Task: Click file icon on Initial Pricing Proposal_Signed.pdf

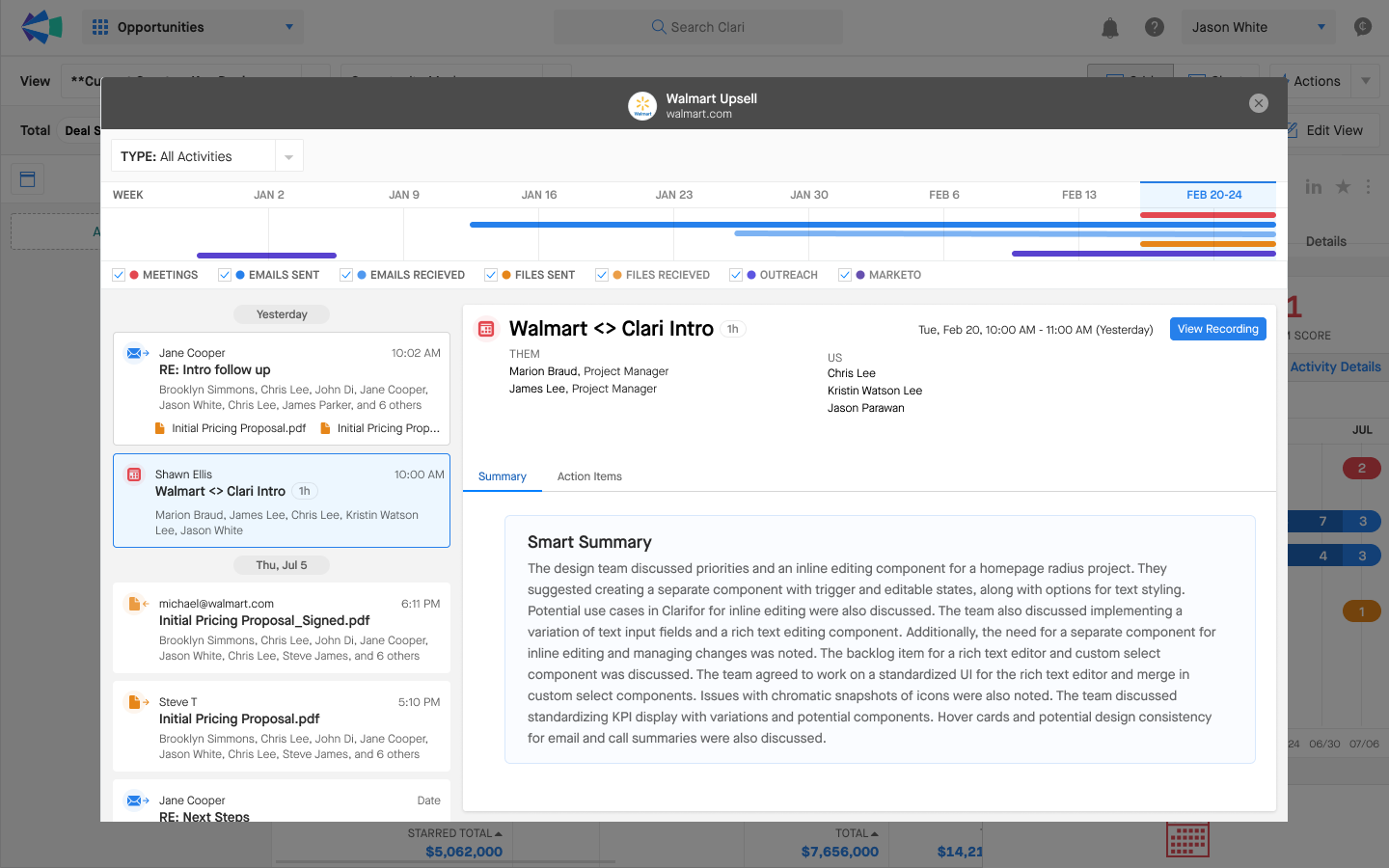Action: click(x=138, y=604)
